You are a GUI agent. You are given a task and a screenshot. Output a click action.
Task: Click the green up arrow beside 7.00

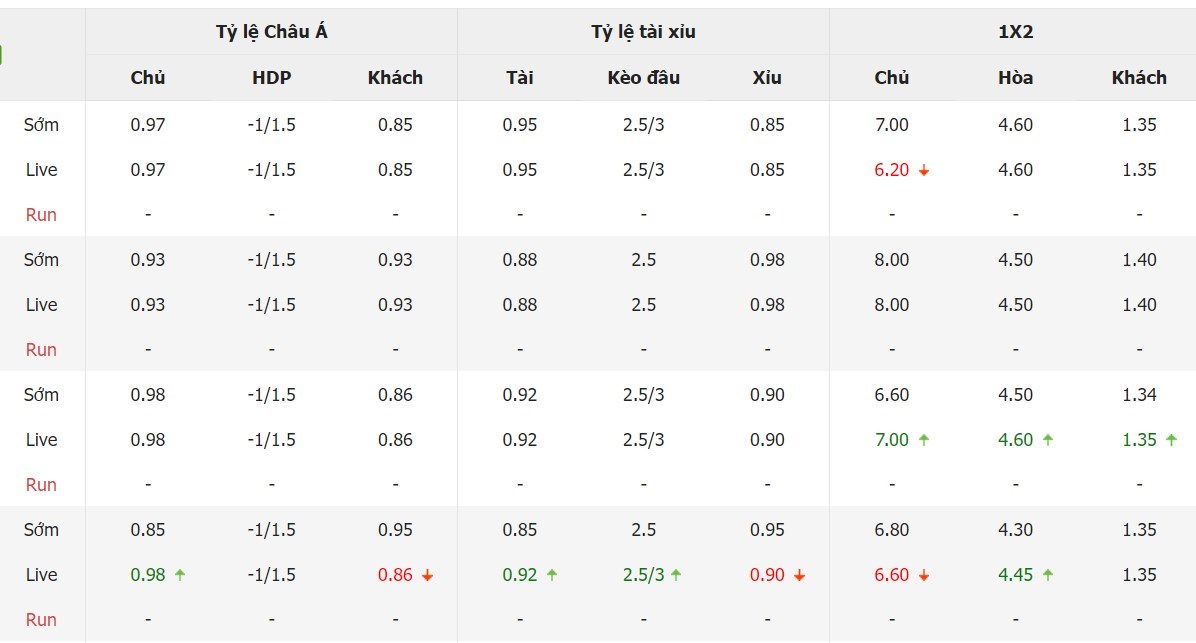[x=924, y=440]
